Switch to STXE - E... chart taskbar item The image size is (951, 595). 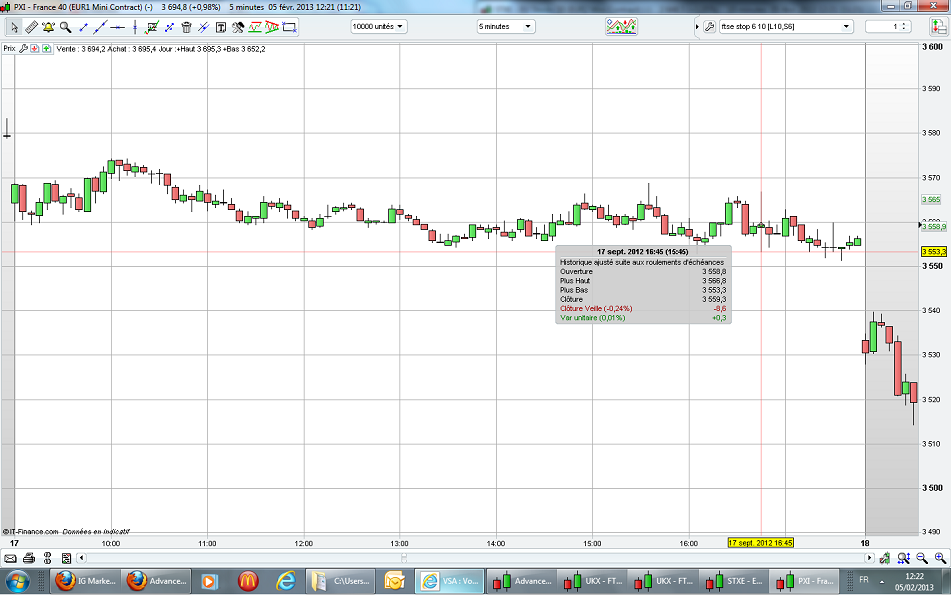coord(734,581)
